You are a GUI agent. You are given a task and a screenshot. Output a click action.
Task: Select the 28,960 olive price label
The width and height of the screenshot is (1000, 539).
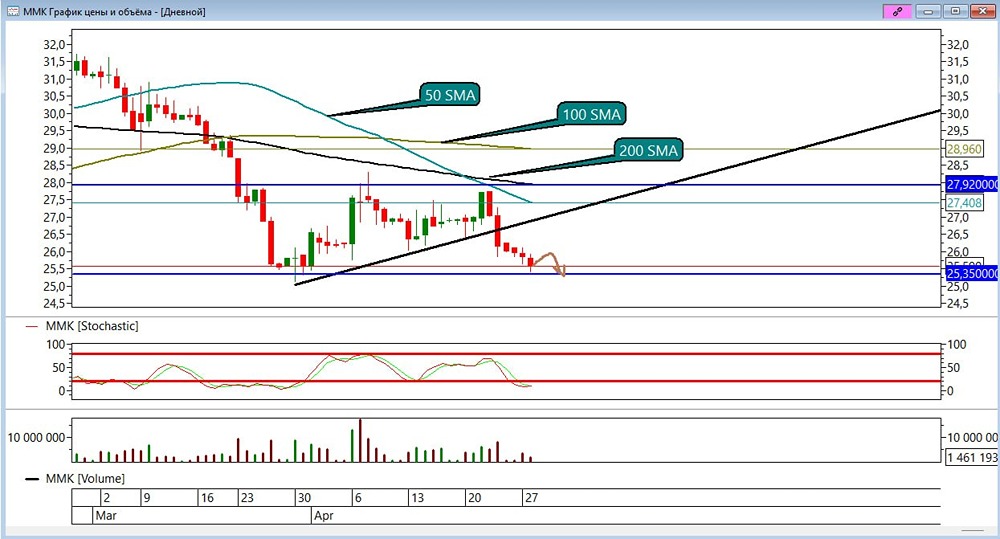point(964,149)
